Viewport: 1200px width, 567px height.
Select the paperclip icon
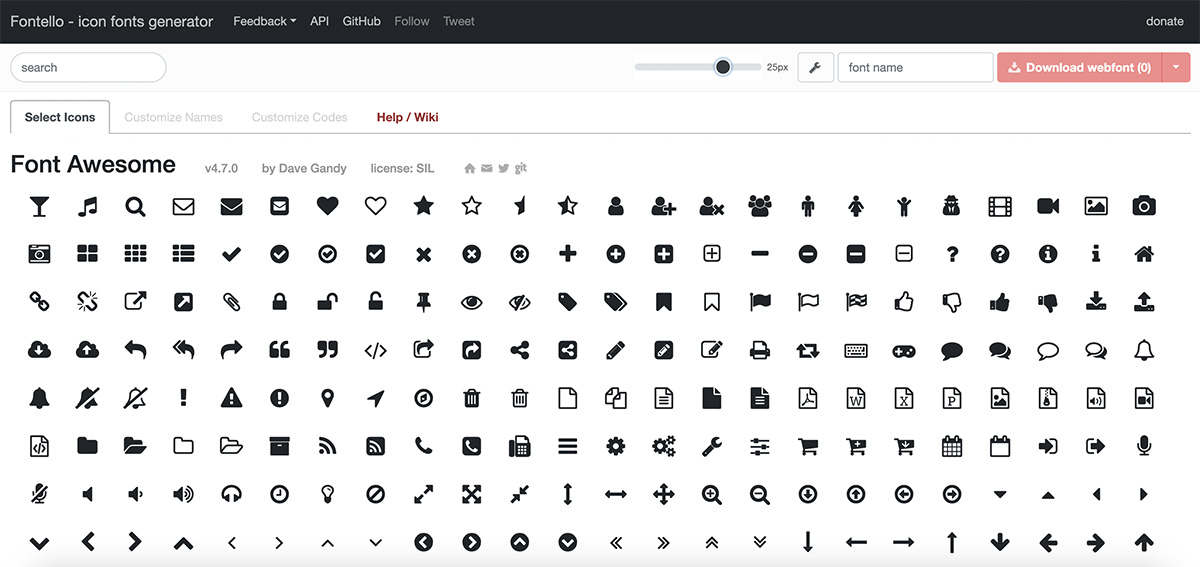pyautogui.click(x=232, y=302)
